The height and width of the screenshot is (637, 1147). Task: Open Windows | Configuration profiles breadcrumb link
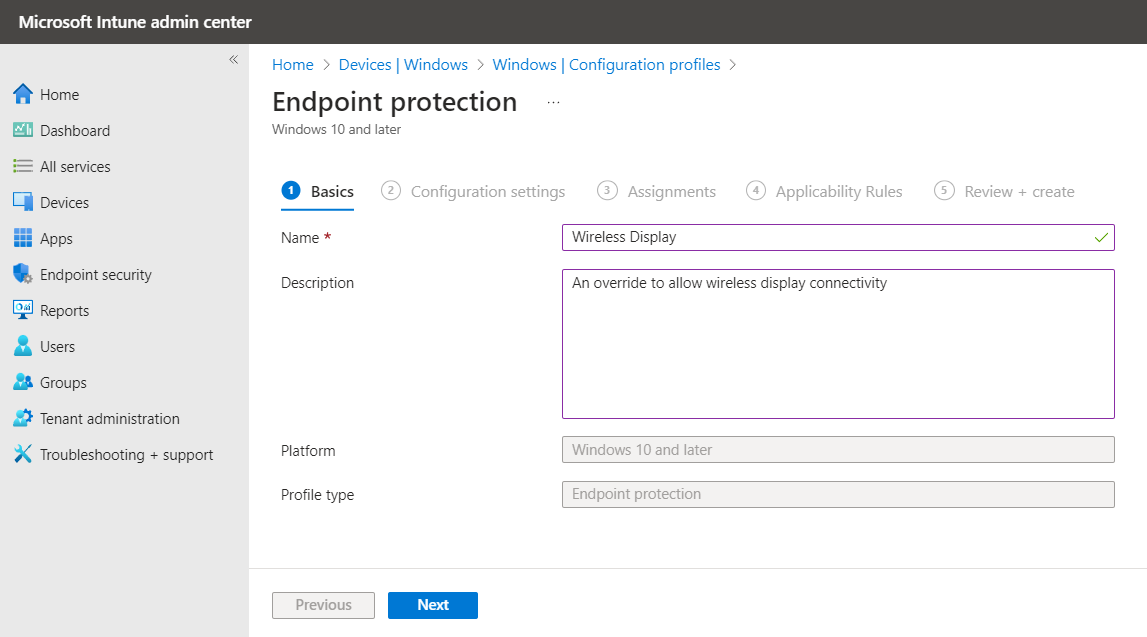click(x=606, y=64)
